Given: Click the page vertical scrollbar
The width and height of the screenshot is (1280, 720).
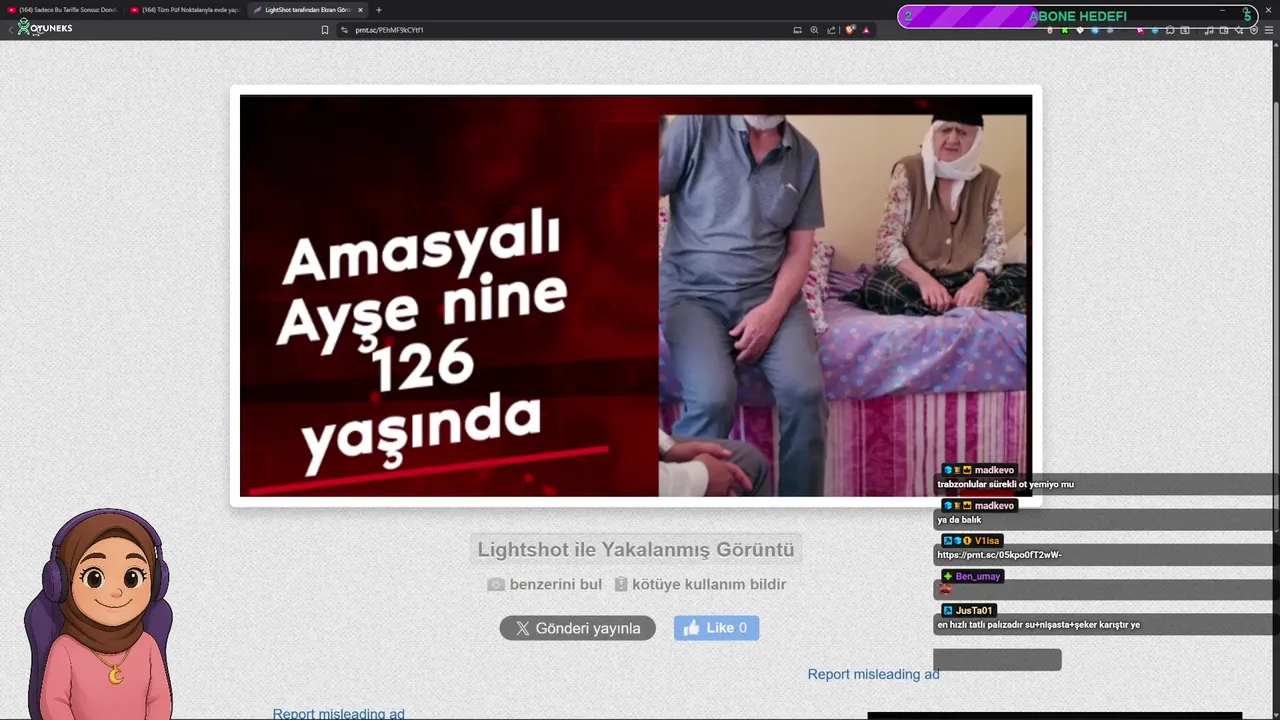Looking at the screenshot, I should click(1275, 380).
